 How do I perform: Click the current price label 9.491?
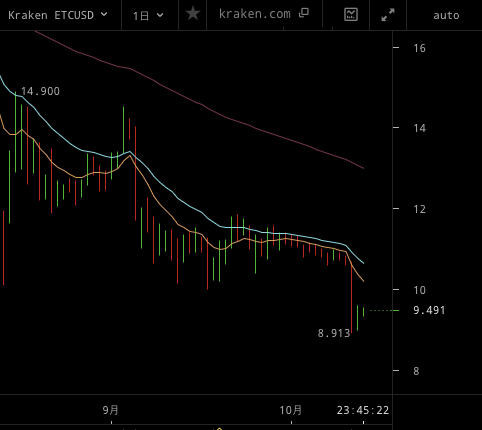coord(429,310)
